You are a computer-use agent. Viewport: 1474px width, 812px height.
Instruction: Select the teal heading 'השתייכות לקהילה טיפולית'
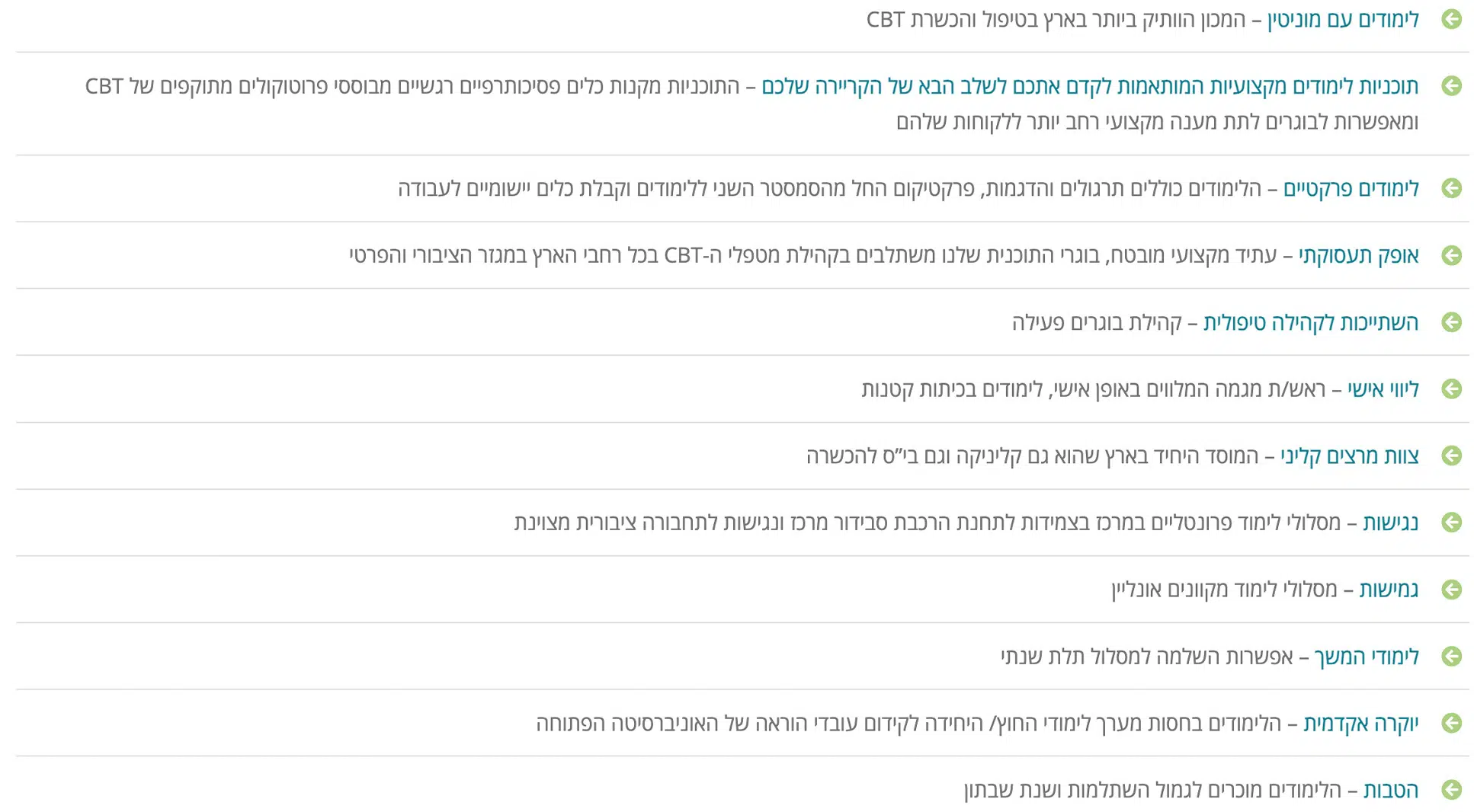[x=1311, y=323]
